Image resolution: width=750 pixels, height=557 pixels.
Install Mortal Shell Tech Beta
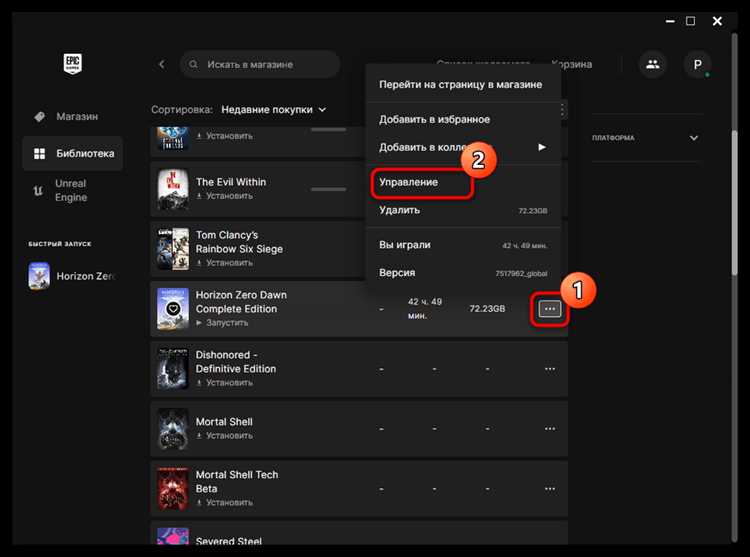pos(224,503)
